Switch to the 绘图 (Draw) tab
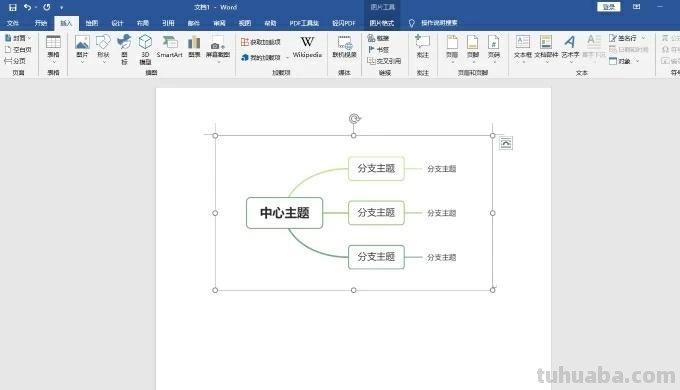 click(x=92, y=23)
